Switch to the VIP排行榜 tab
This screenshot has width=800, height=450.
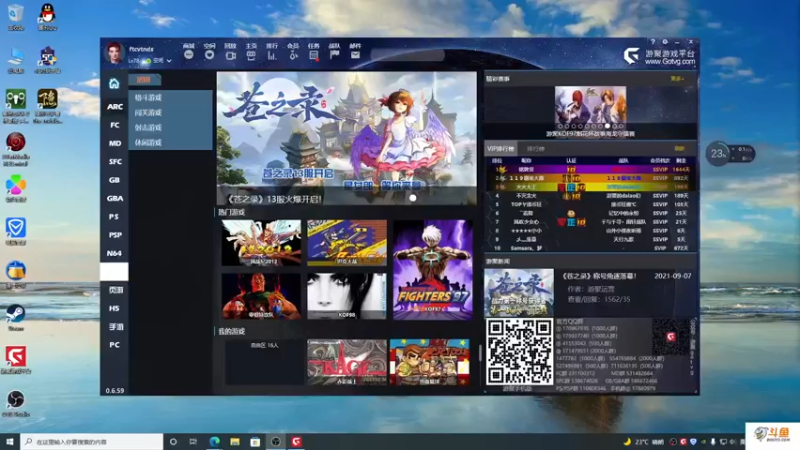pos(501,149)
